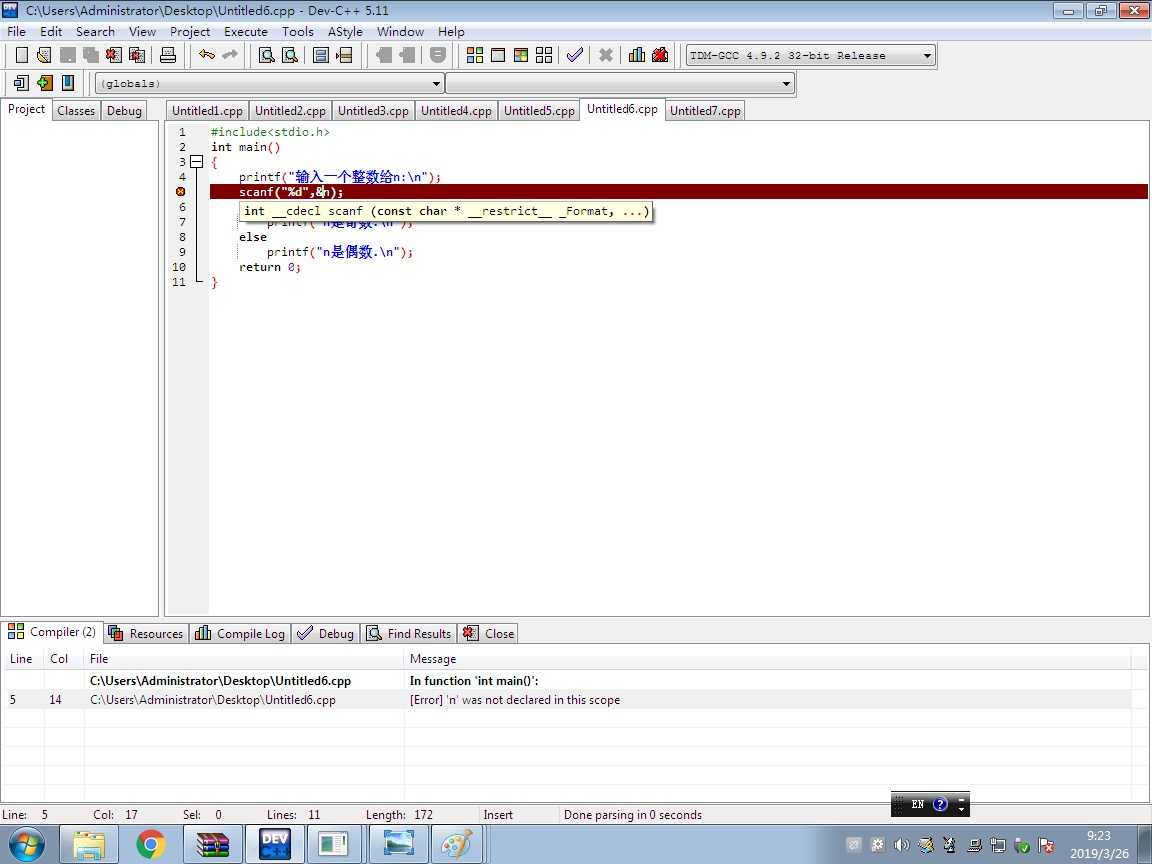Select the Classes side panel tab

pos(76,111)
